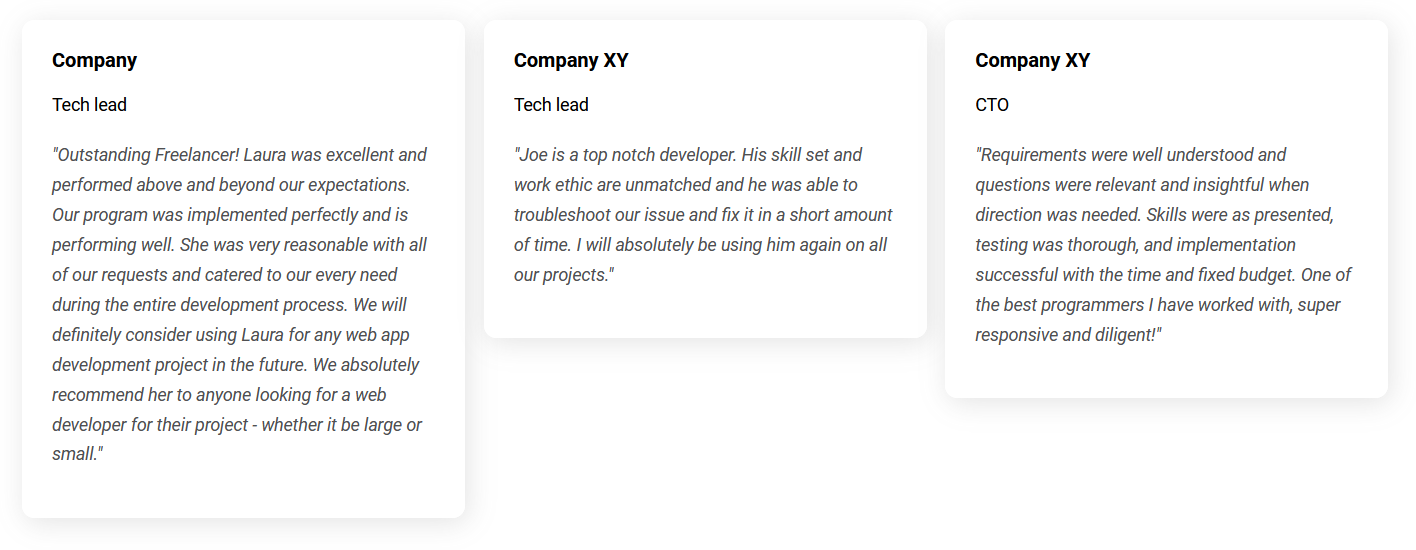The height and width of the screenshot is (550, 1416).
Task: Click "our projects." ending Joe's testimonial
Action: coord(564,275)
